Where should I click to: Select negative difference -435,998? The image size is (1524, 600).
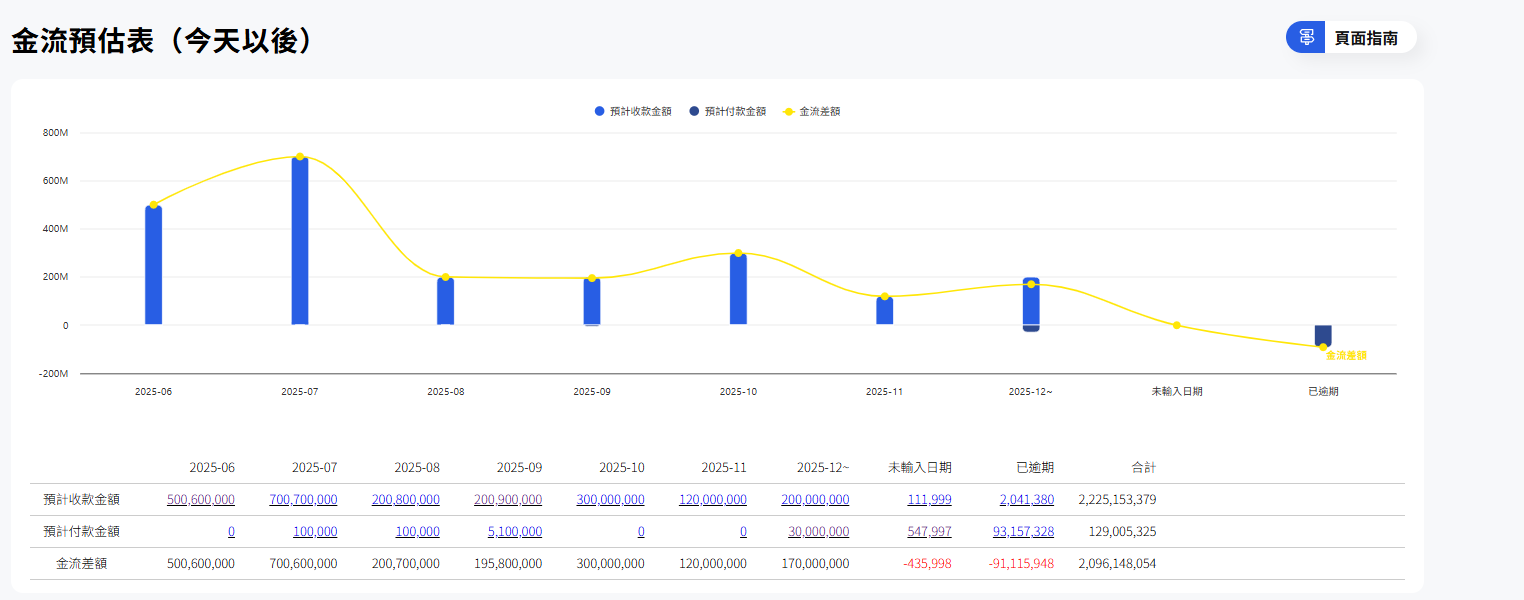[927, 564]
